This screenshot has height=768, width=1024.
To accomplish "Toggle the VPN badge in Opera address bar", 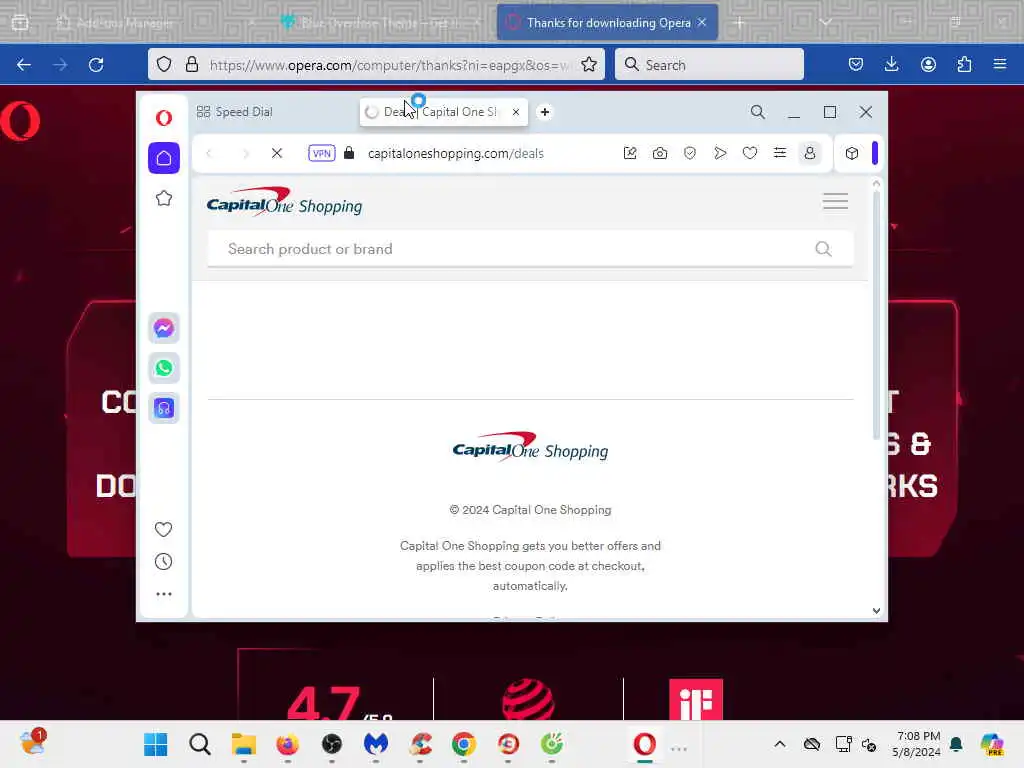I will pos(322,153).
